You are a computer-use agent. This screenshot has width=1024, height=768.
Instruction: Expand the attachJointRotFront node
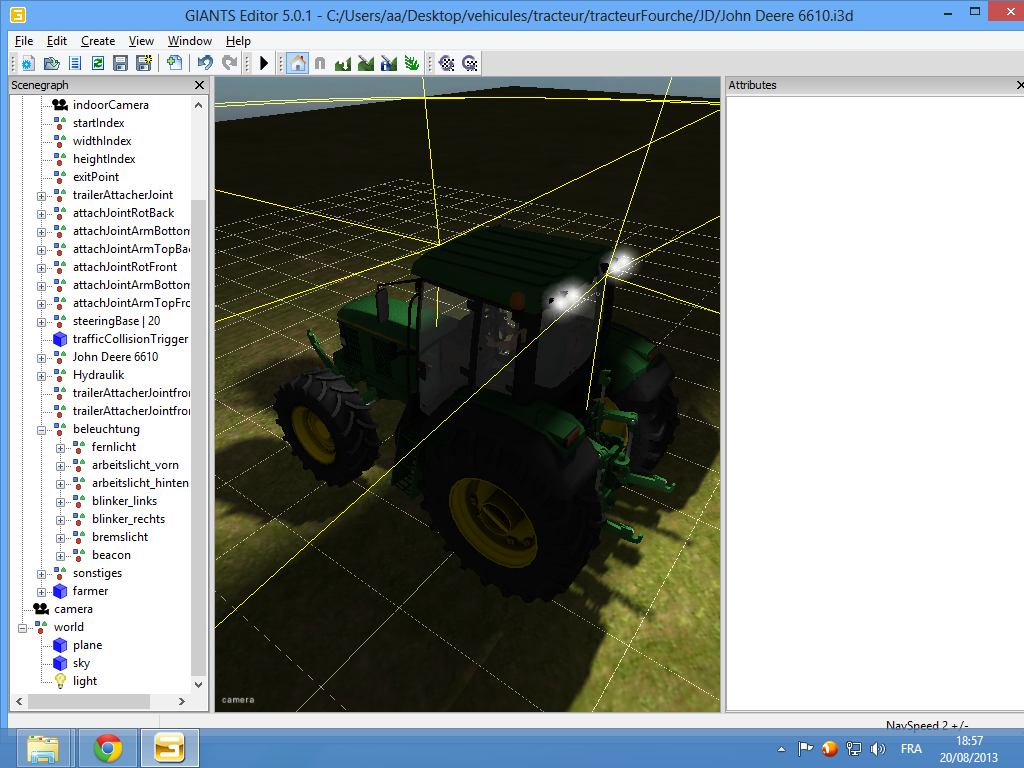point(41,268)
